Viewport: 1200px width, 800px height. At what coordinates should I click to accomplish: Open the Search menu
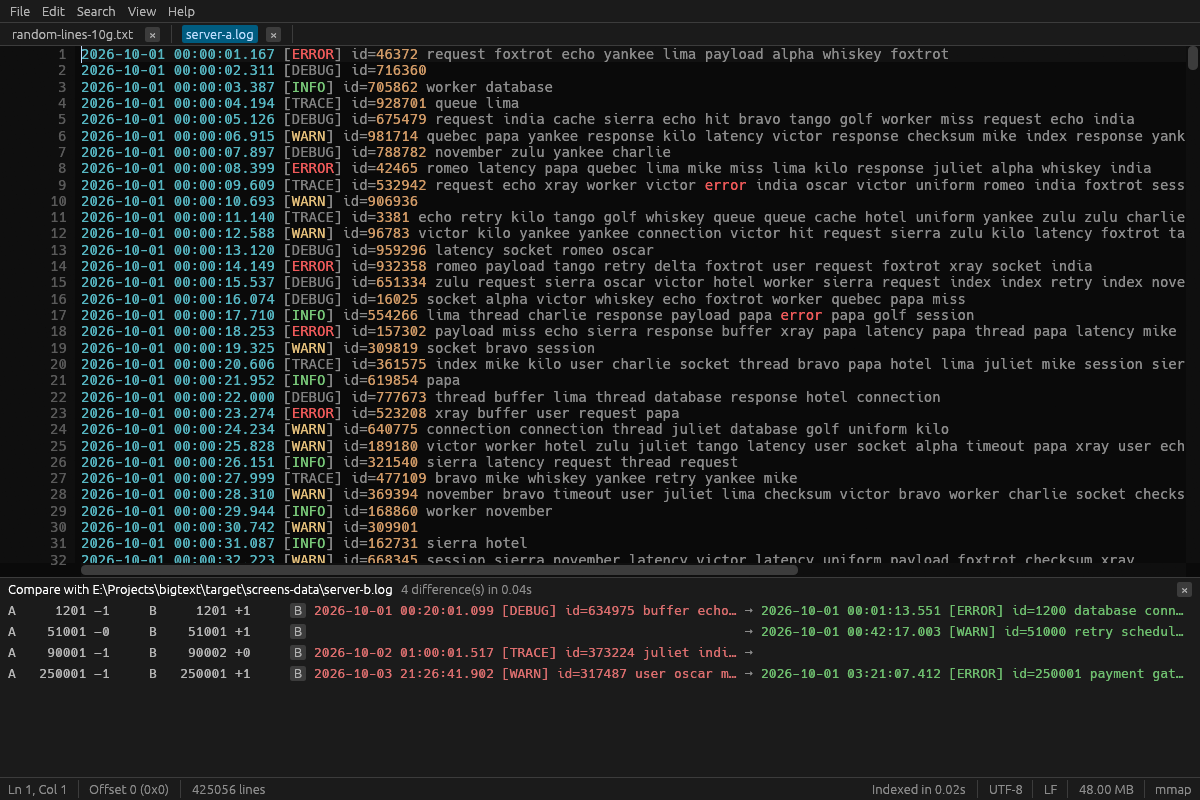pyautogui.click(x=96, y=11)
